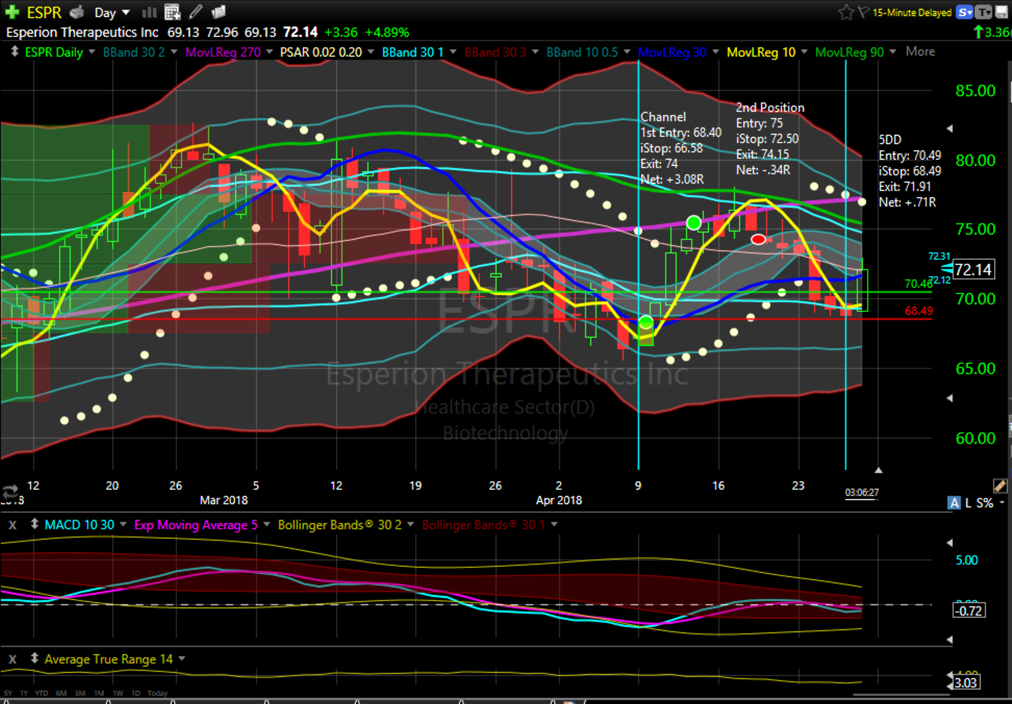The height and width of the screenshot is (704, 1012).
Task: Open the blue S dropdown button
Action: click(966, 12)
